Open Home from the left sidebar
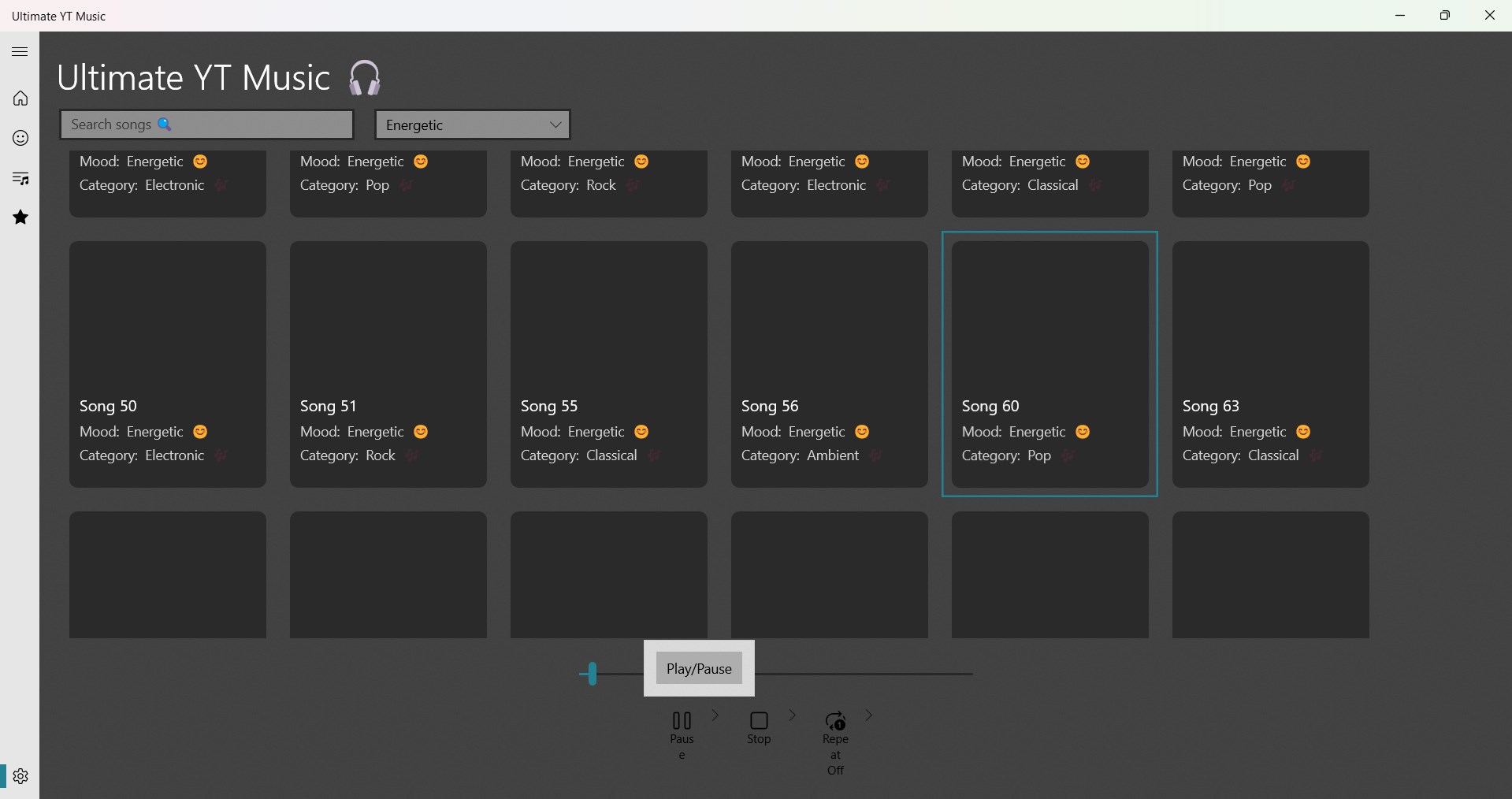1512x799 pixels. pos(20,98)
